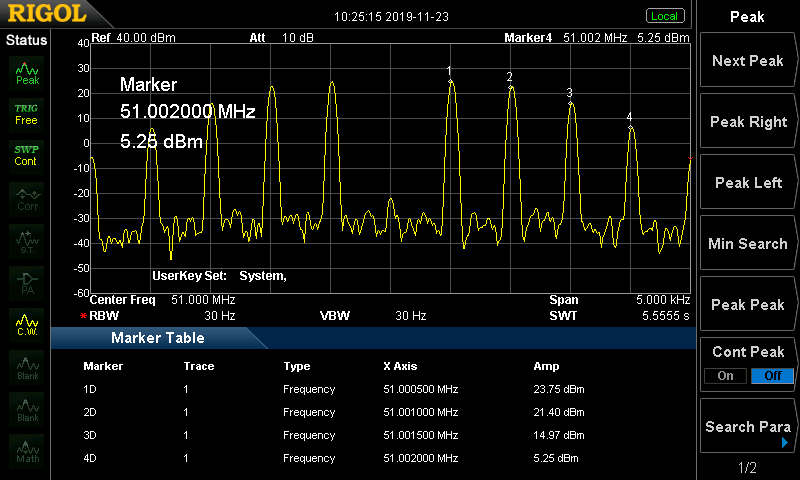The width and height of the screenshot is (800, 480).
Task: Select the TRIG Free status icon
Action: (x=27, y=113)
